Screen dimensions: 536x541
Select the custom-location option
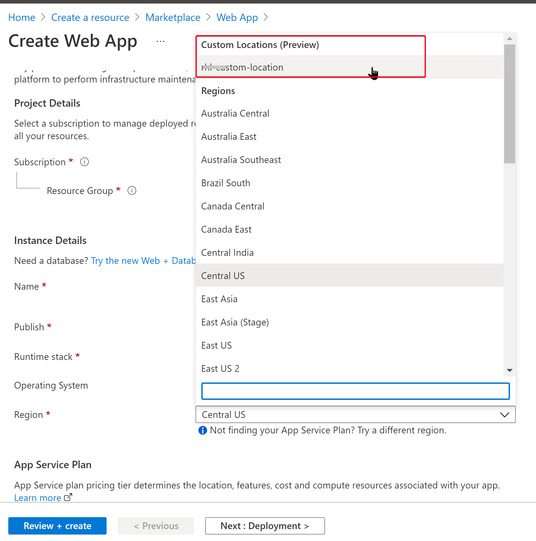coord(349,67)
